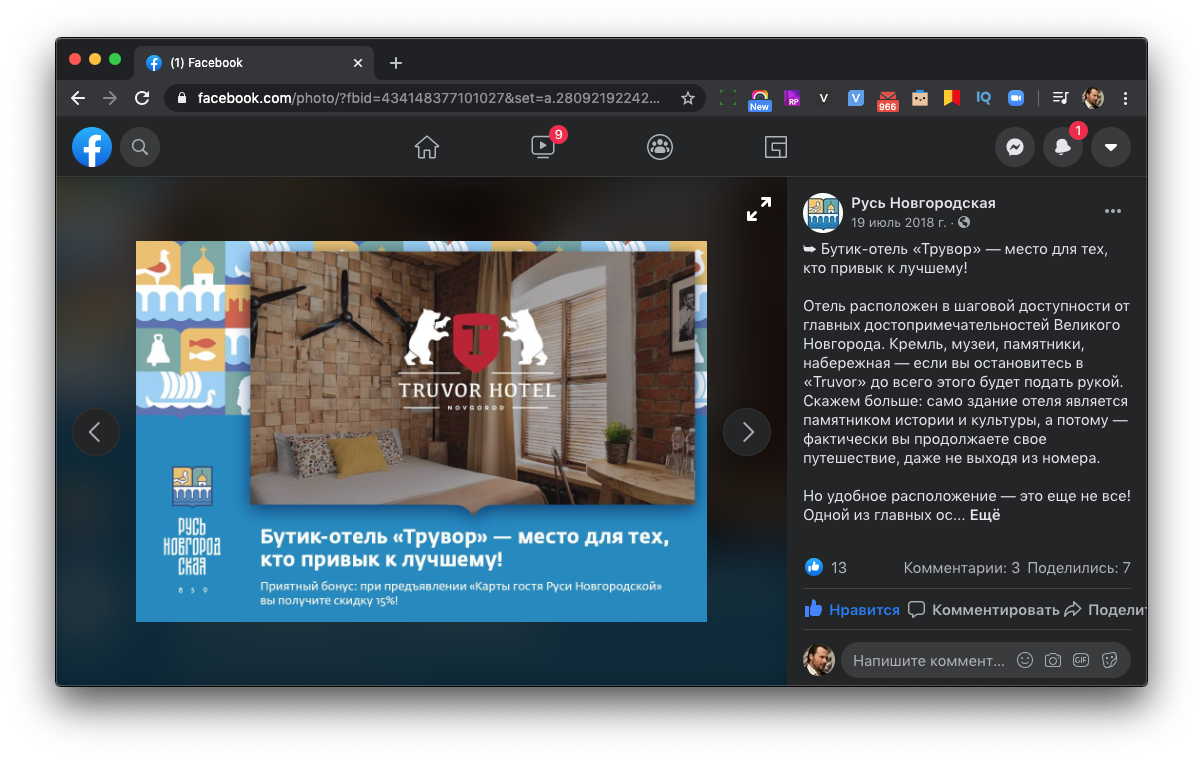
Task: Open the mail extension showing 966
Action: [x=888, y=99]
